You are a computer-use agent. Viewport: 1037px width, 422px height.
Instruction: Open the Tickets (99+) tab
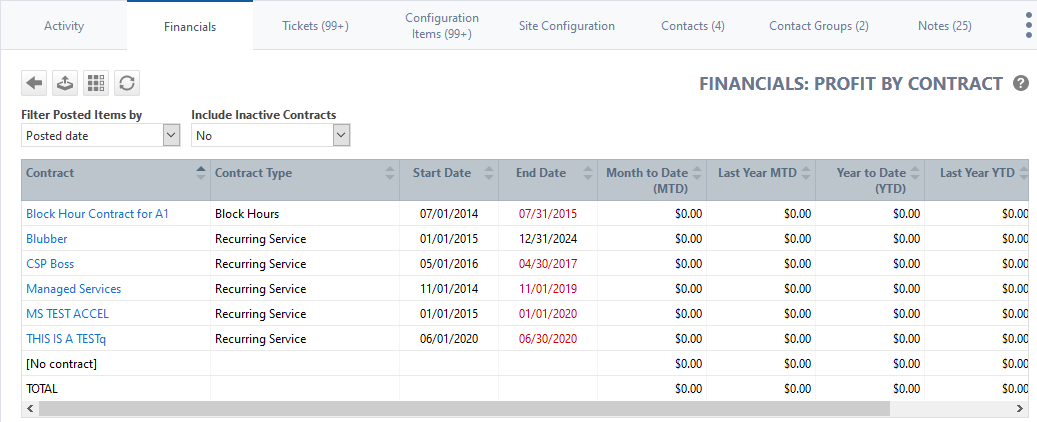point(315,26)
